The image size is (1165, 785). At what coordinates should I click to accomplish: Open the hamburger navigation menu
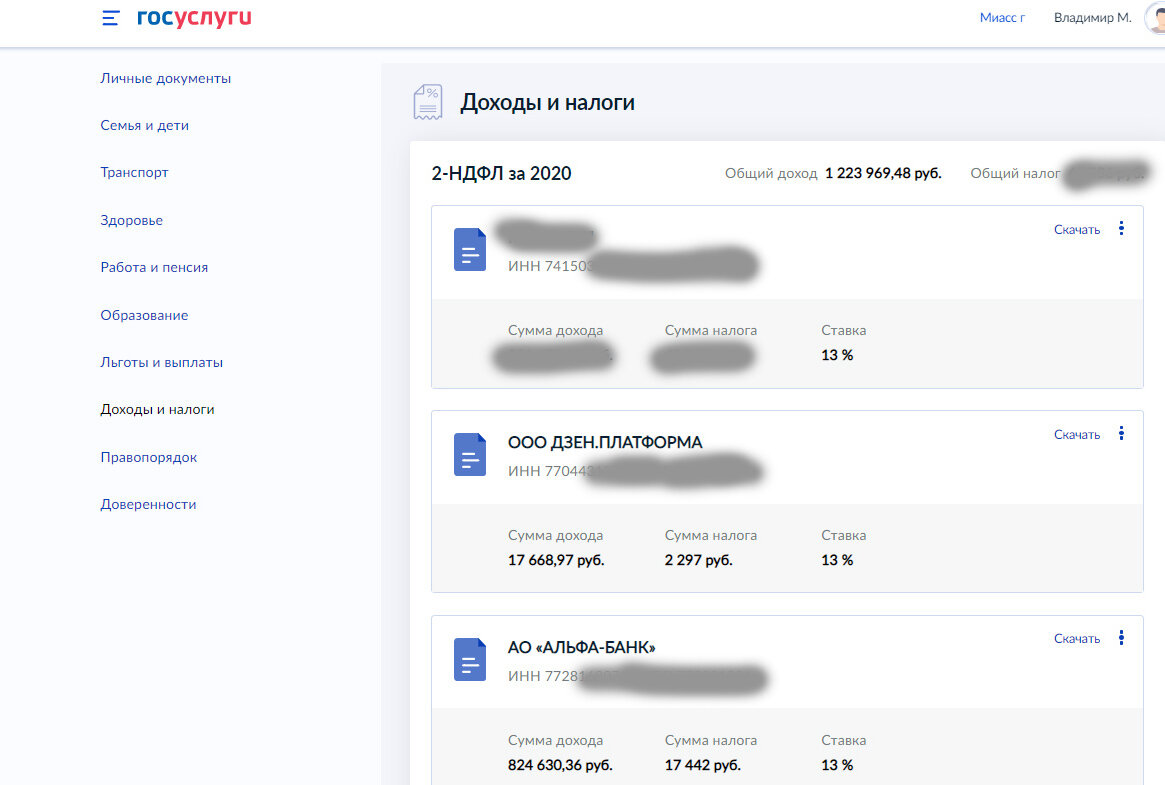pyautogui.click(x=110, y=17)
